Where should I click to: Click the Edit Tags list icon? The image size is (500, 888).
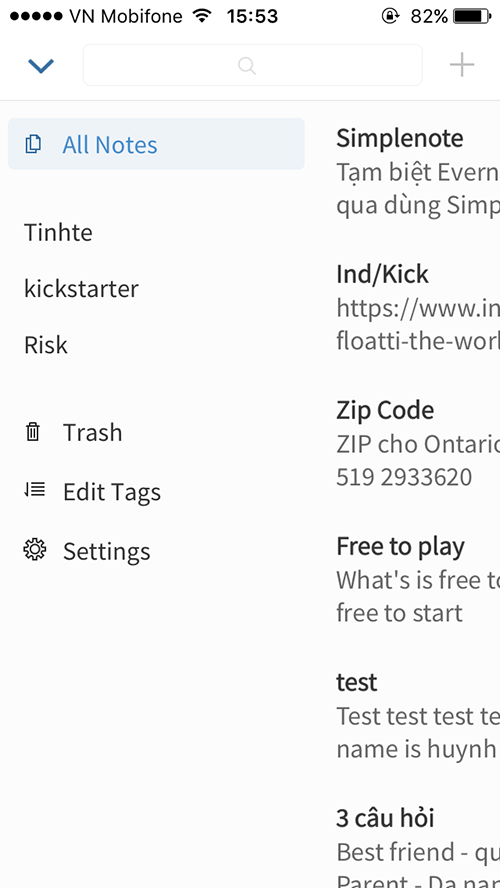pos(35,490)
